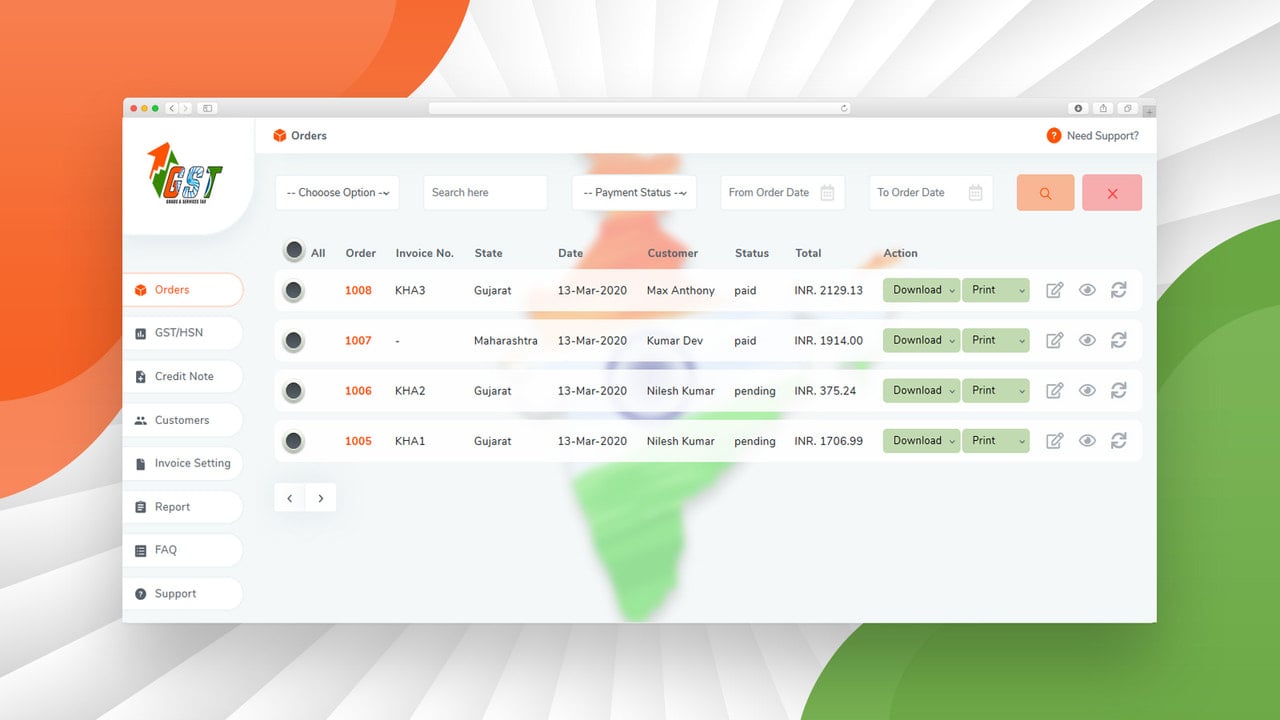Click the Need Support question mark icon
This screenshot has height=720, width=1280.
[1053, 136]
